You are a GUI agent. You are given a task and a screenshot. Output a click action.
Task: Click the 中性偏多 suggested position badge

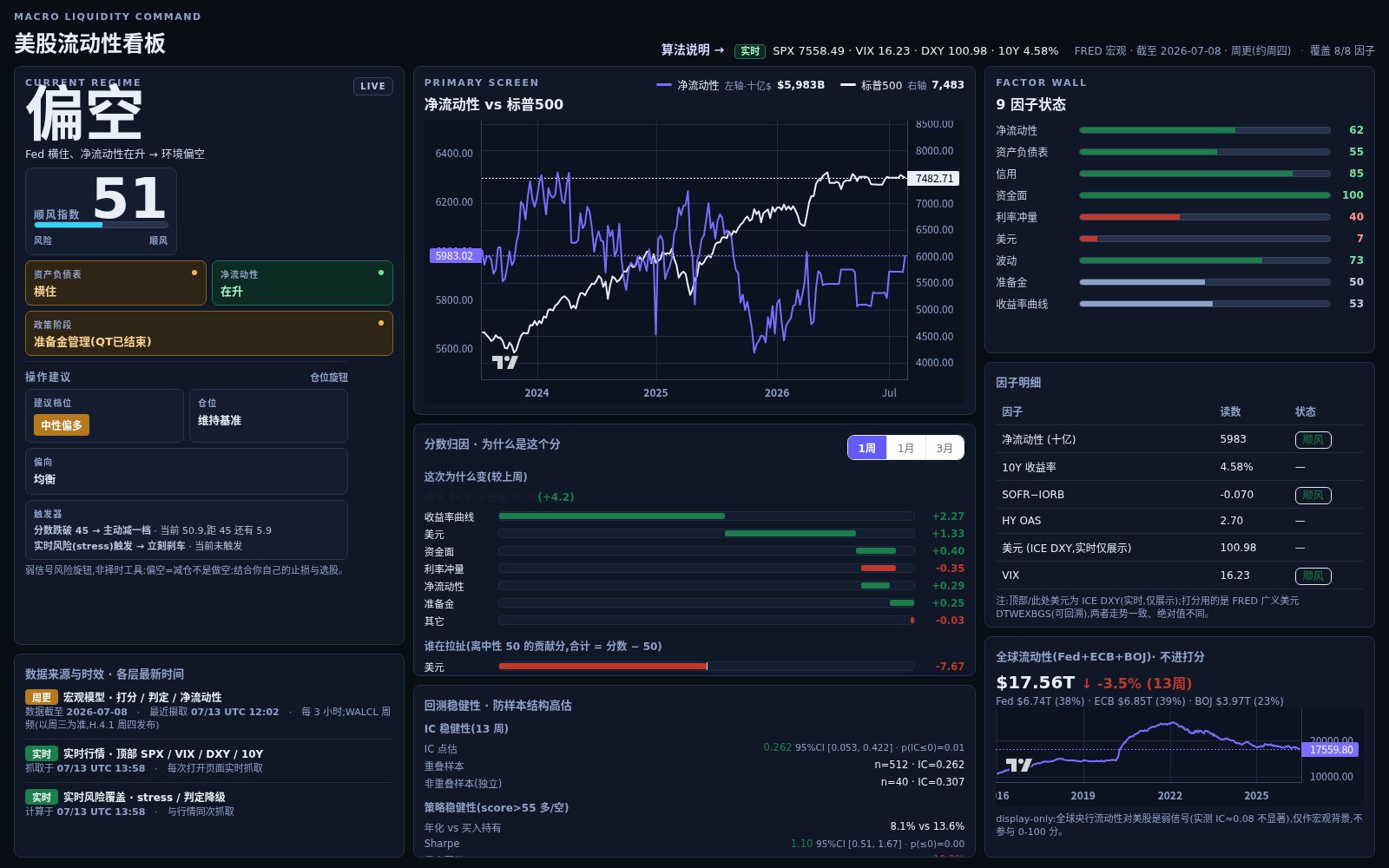pos(62,425)
